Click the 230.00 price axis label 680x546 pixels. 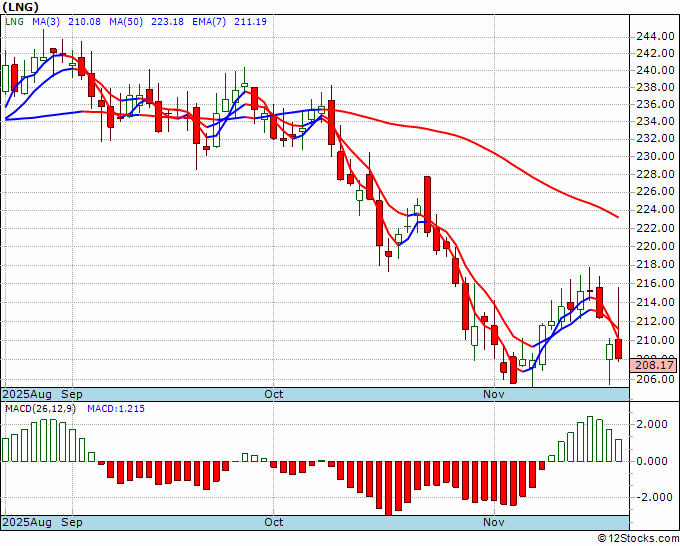655,156
